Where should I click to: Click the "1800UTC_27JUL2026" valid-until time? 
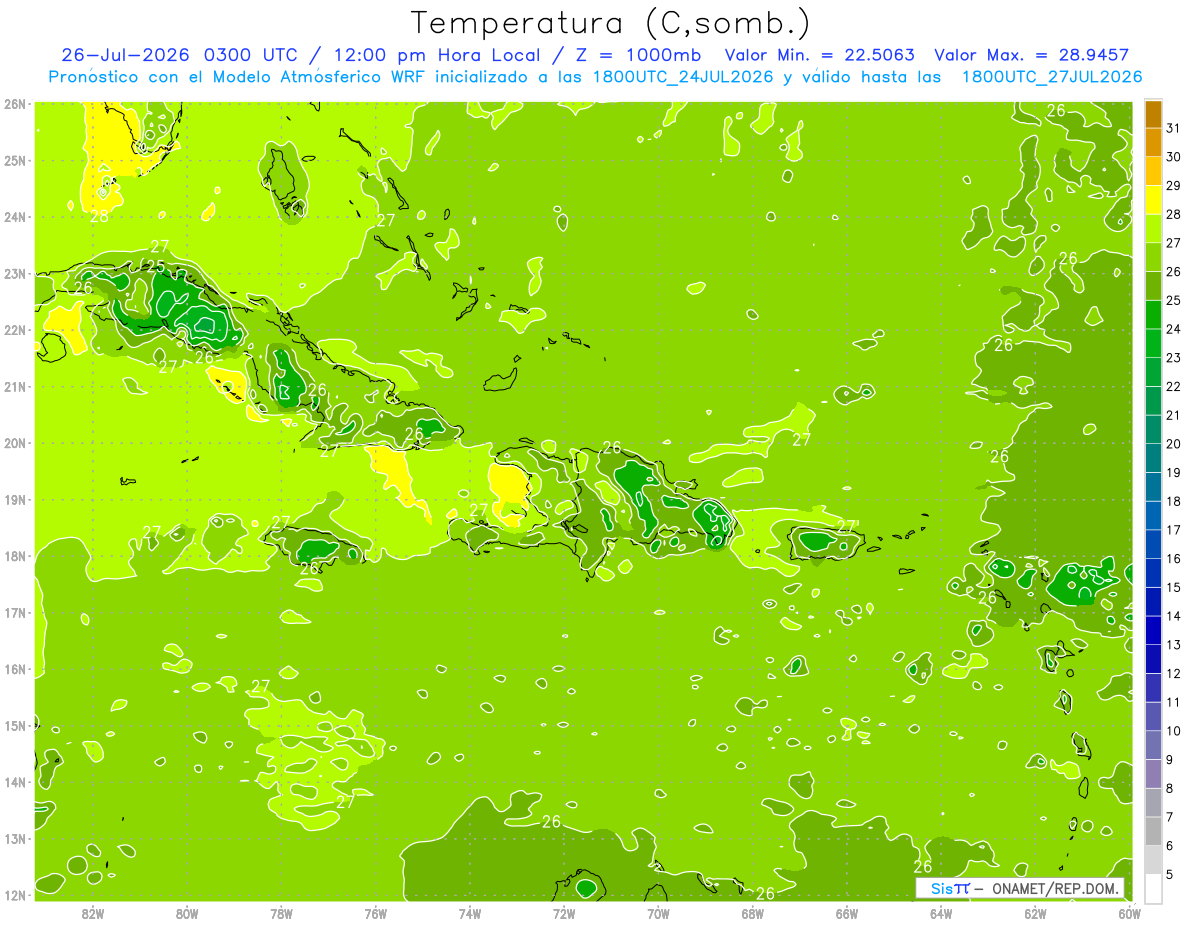coord(1051,76)
